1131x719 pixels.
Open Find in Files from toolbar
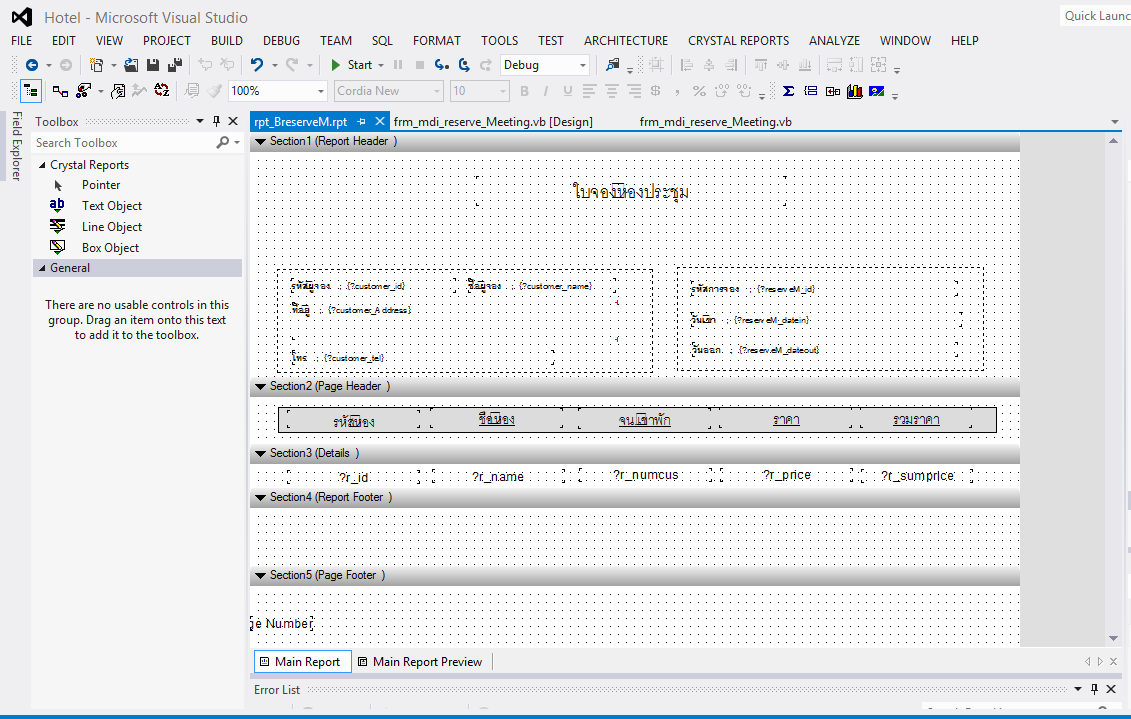tap(612, 65)
